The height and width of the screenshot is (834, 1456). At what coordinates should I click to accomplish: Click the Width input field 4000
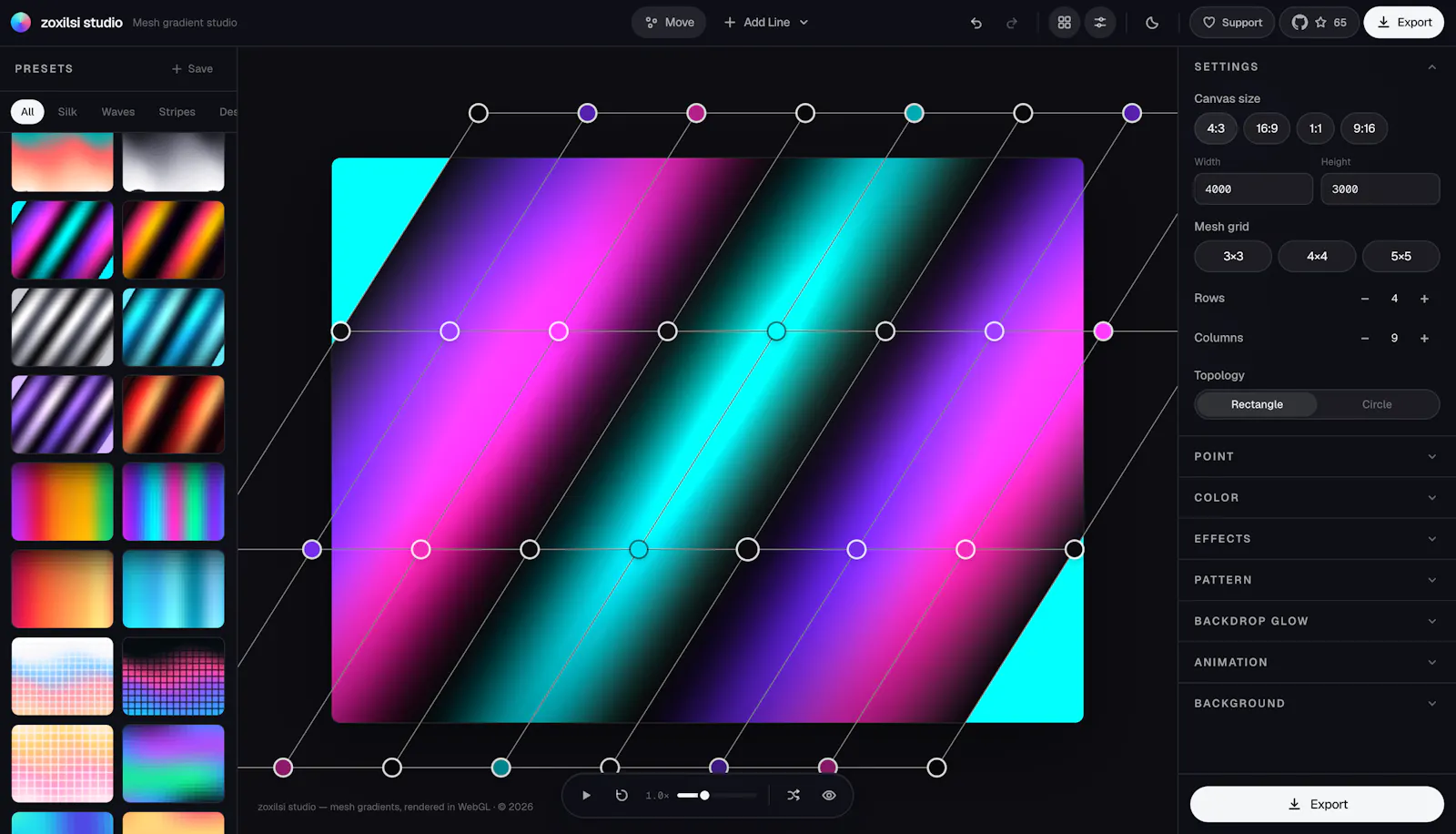[1253, 189]
